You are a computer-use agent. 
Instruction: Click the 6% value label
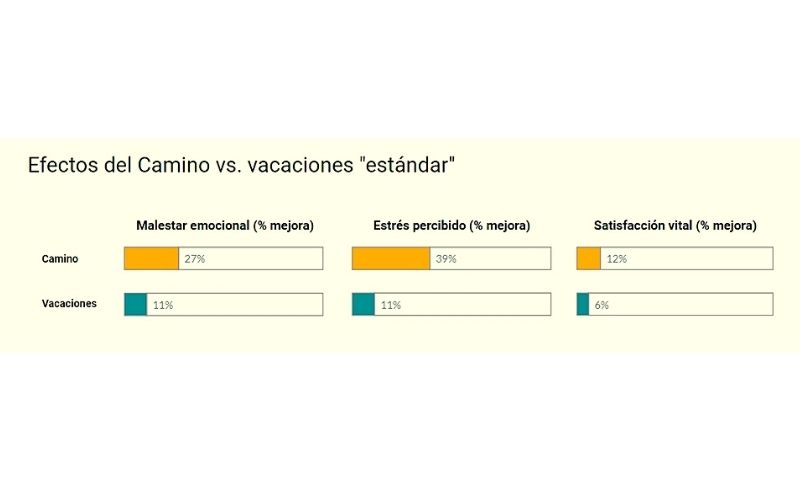pyautogui.click(x=602, y=305)
